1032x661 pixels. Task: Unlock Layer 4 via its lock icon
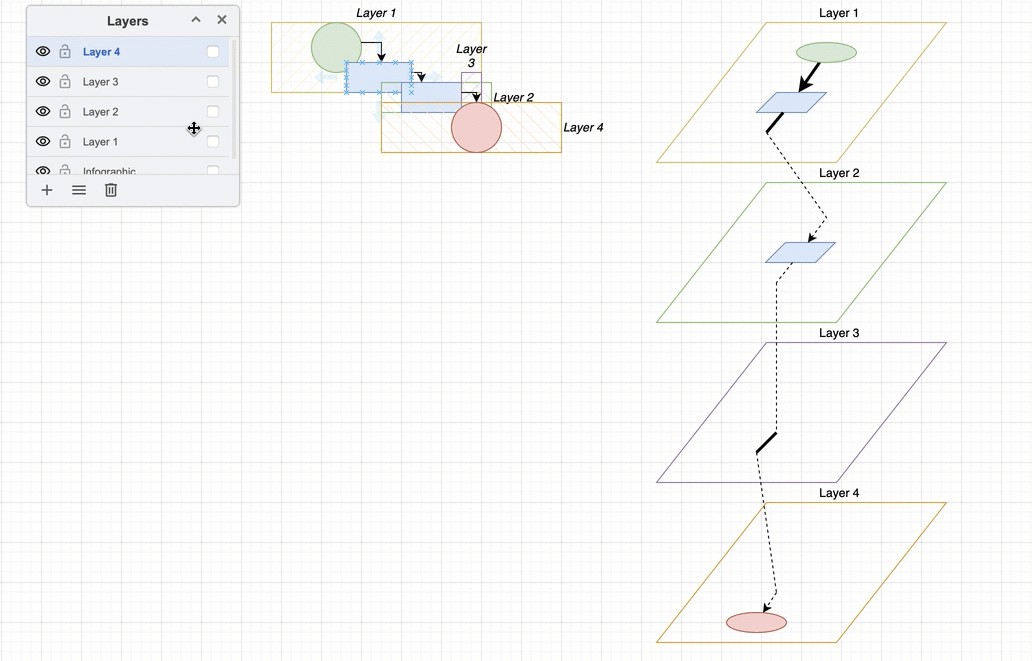[x=64, y=51]
